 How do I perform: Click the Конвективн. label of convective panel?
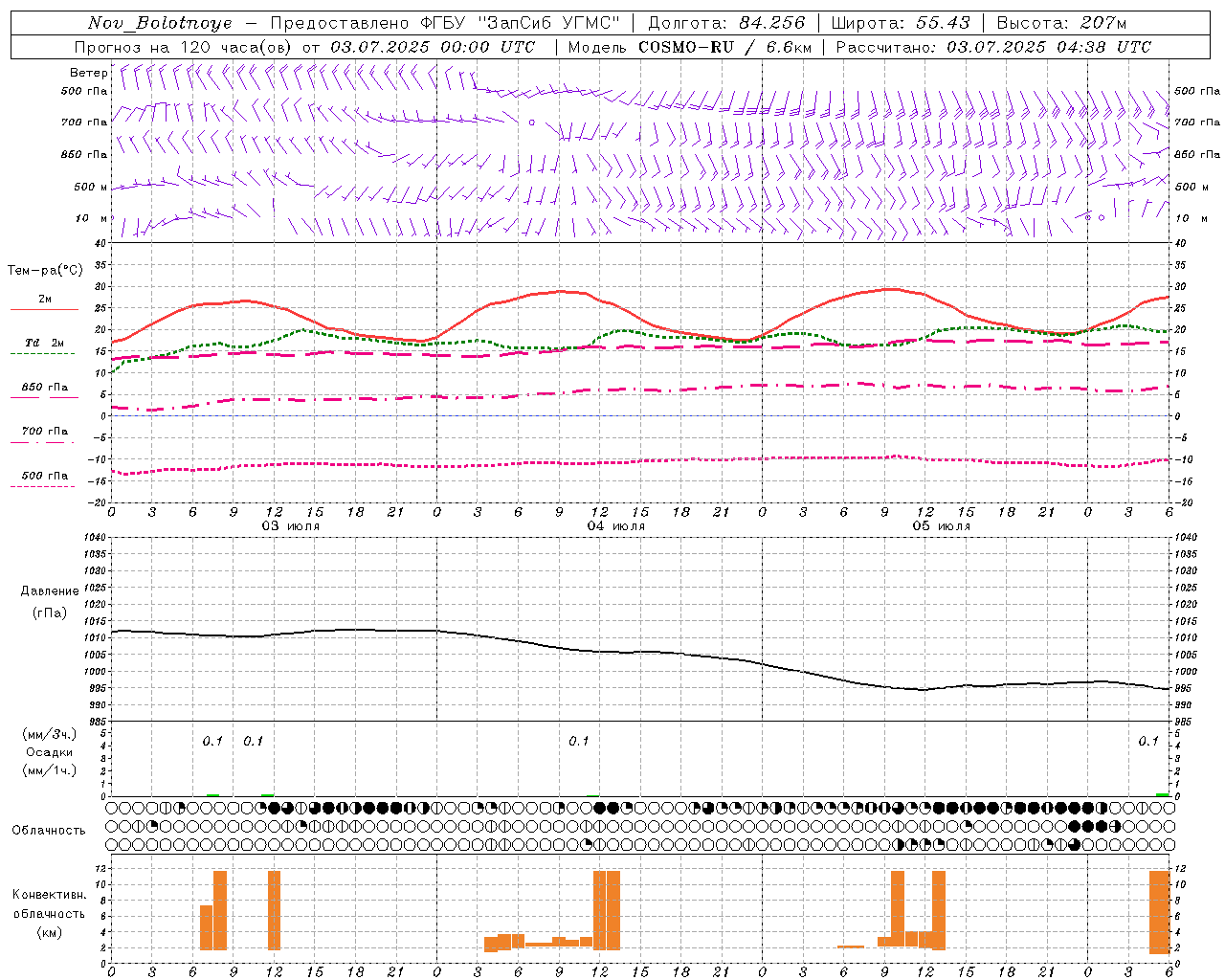tap(50, 895)
